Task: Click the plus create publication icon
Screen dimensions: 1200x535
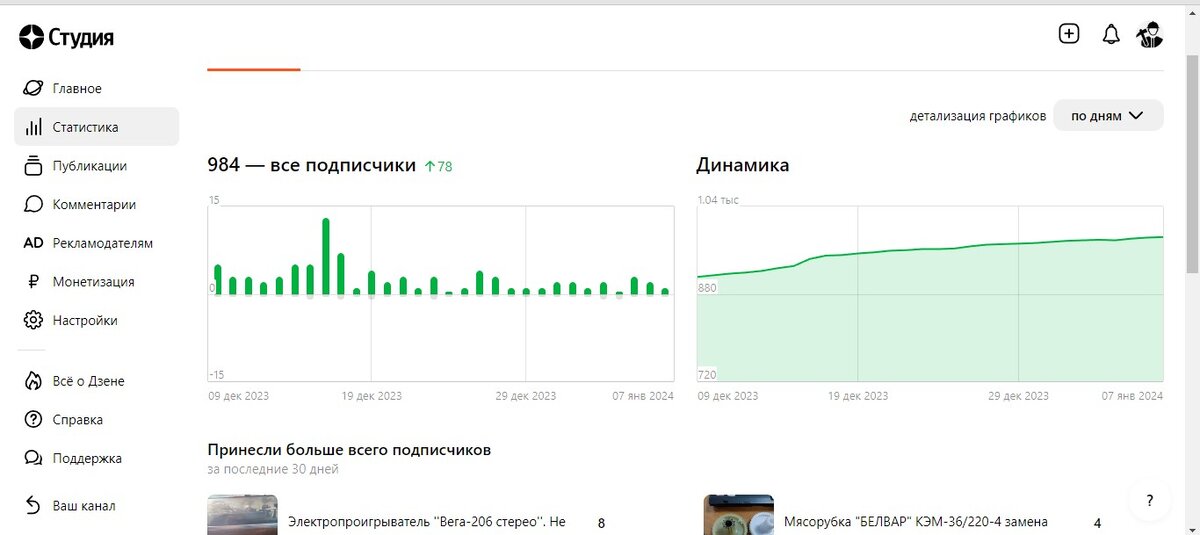Action: [x=1069, y=34]
